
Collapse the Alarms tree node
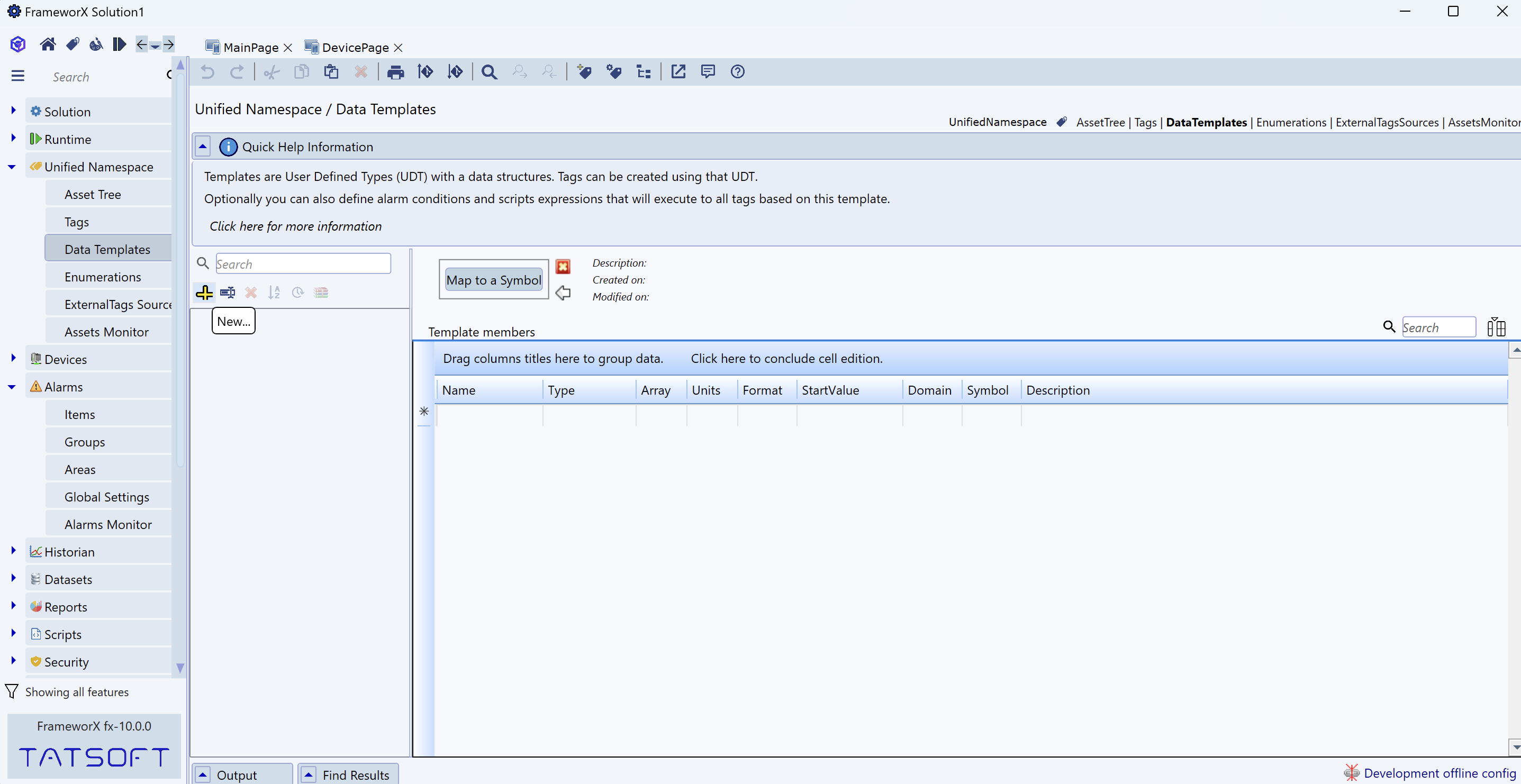pyautogui.click(x=12, y=387)
